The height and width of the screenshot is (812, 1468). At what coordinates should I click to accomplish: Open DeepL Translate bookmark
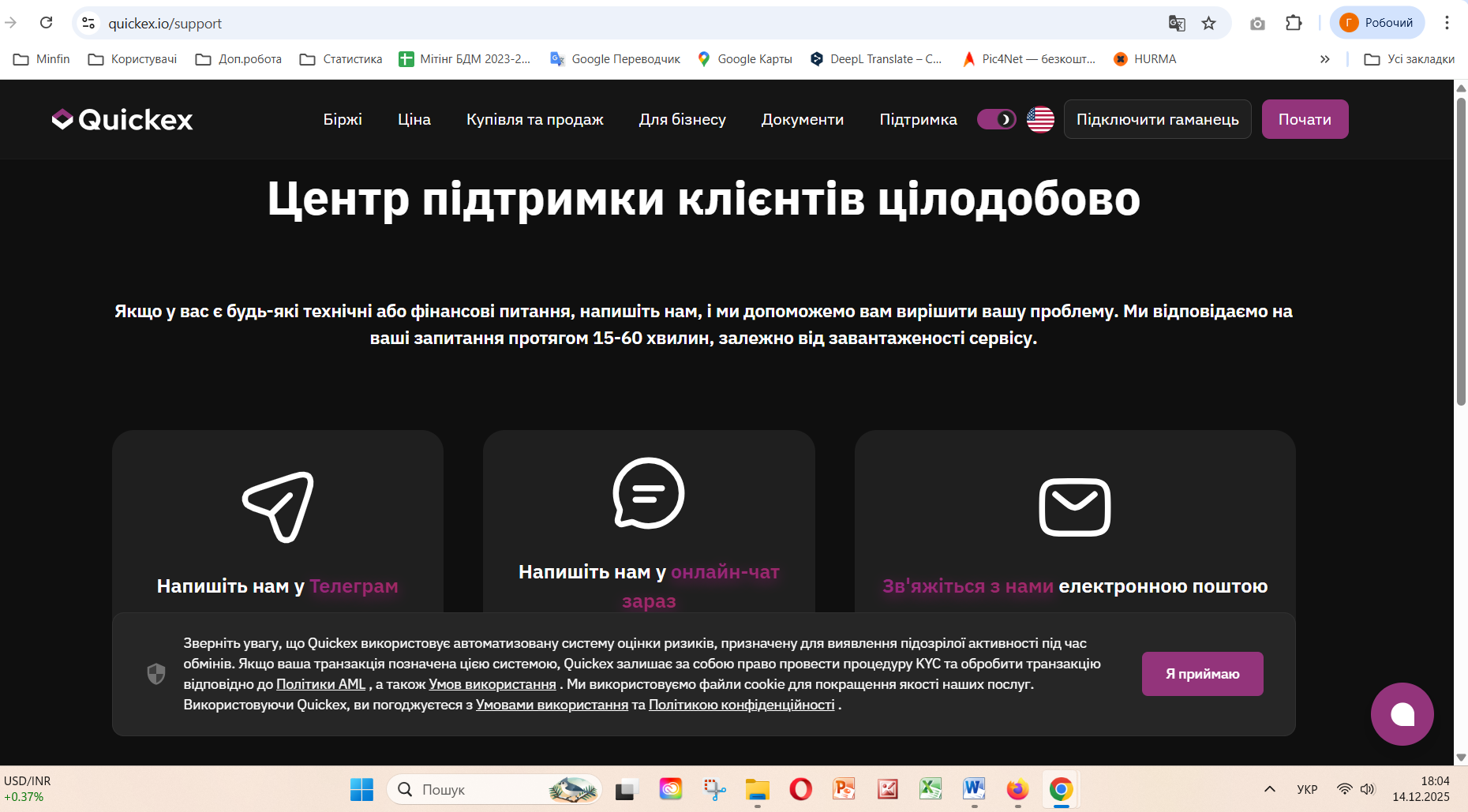[x=875, y=59]
